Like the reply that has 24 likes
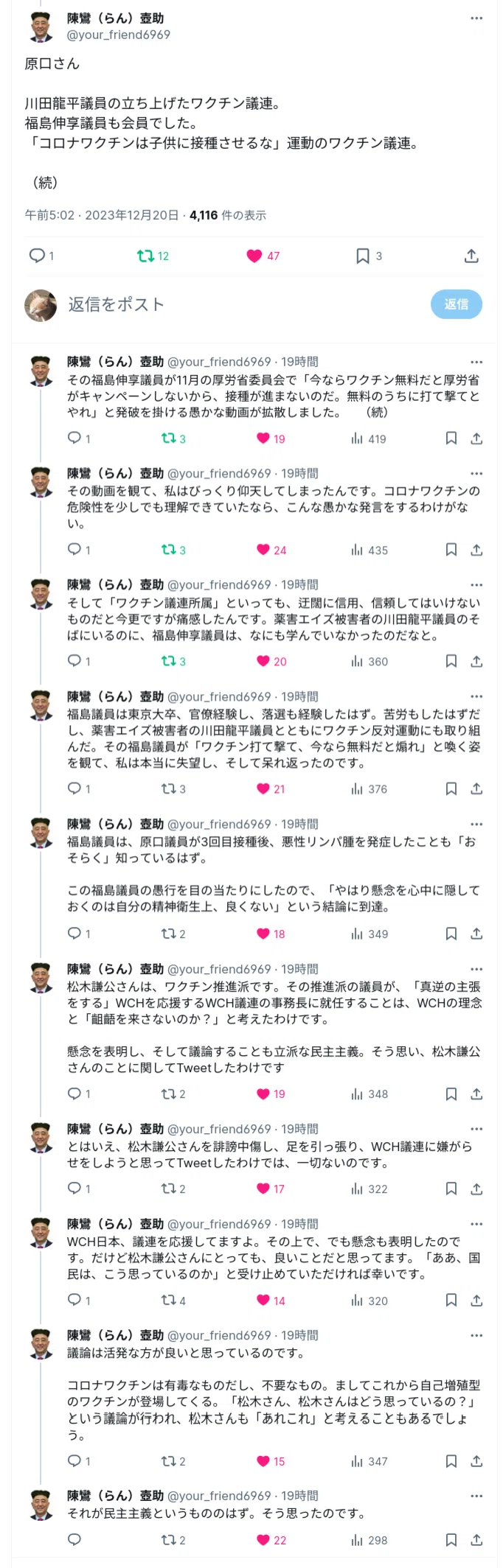 pos(271,550)
